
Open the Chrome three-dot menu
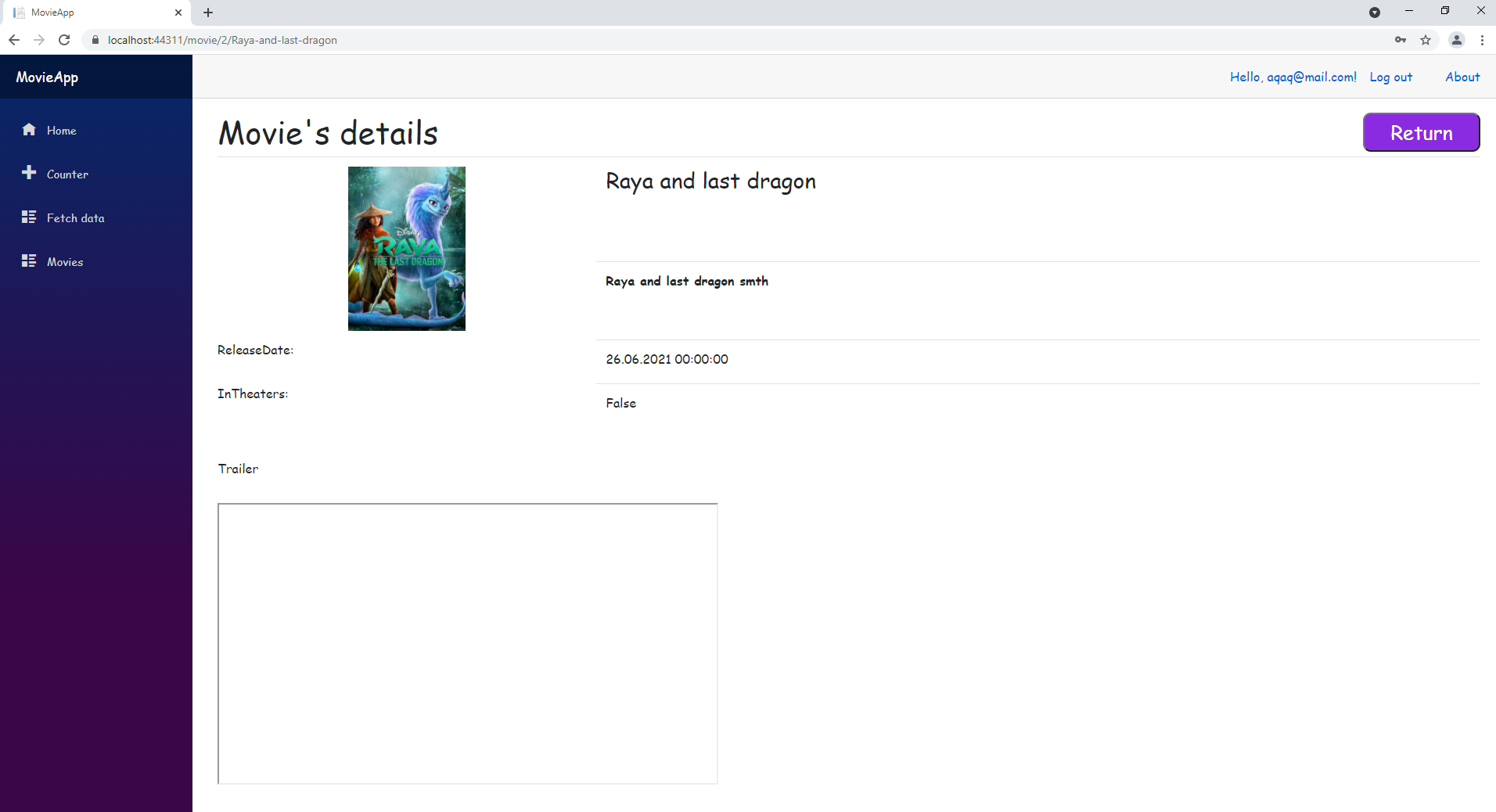pyautogui.click(x=1483, y=39)
